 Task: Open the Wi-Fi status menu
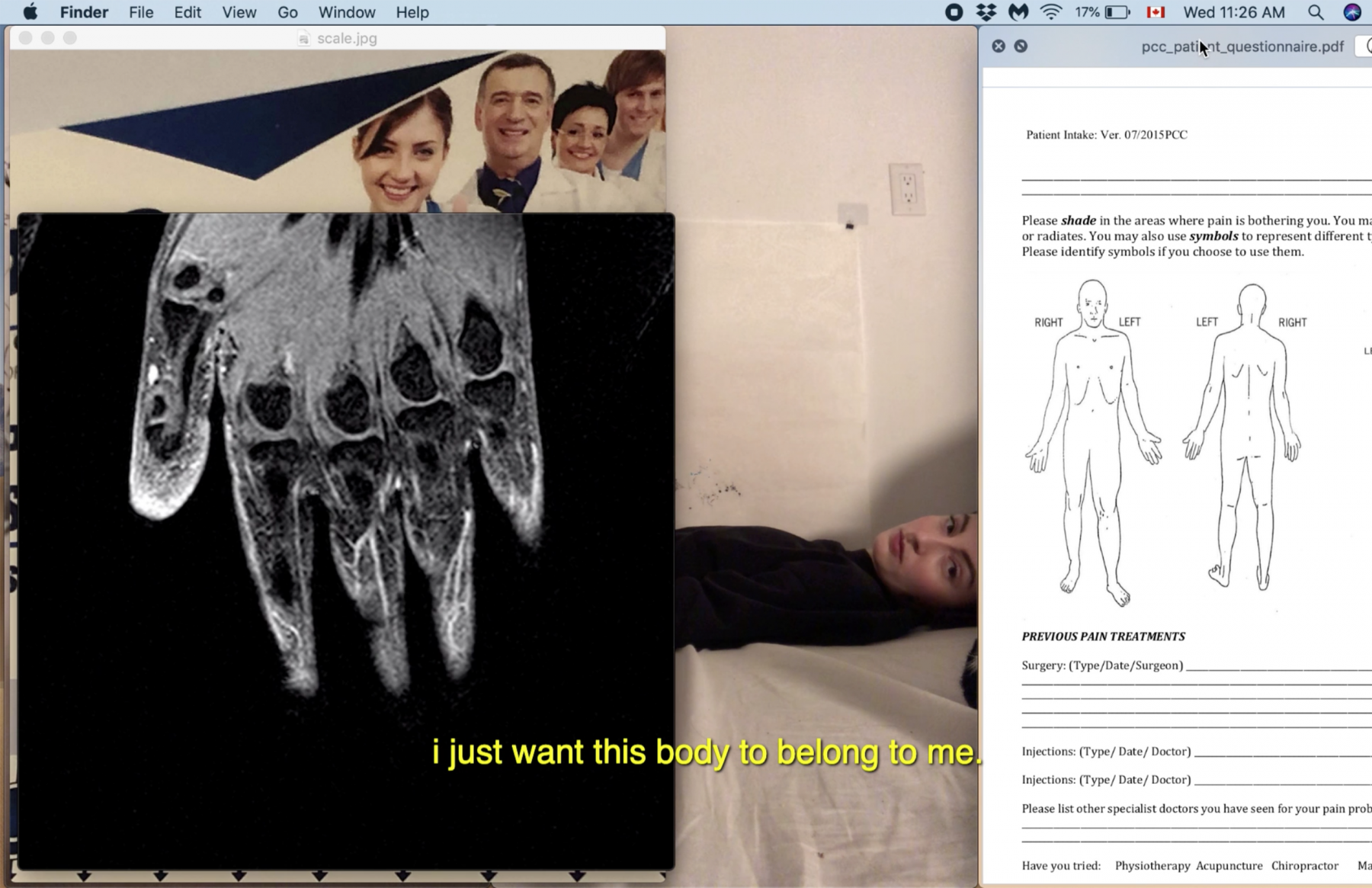pos(1051,12)
